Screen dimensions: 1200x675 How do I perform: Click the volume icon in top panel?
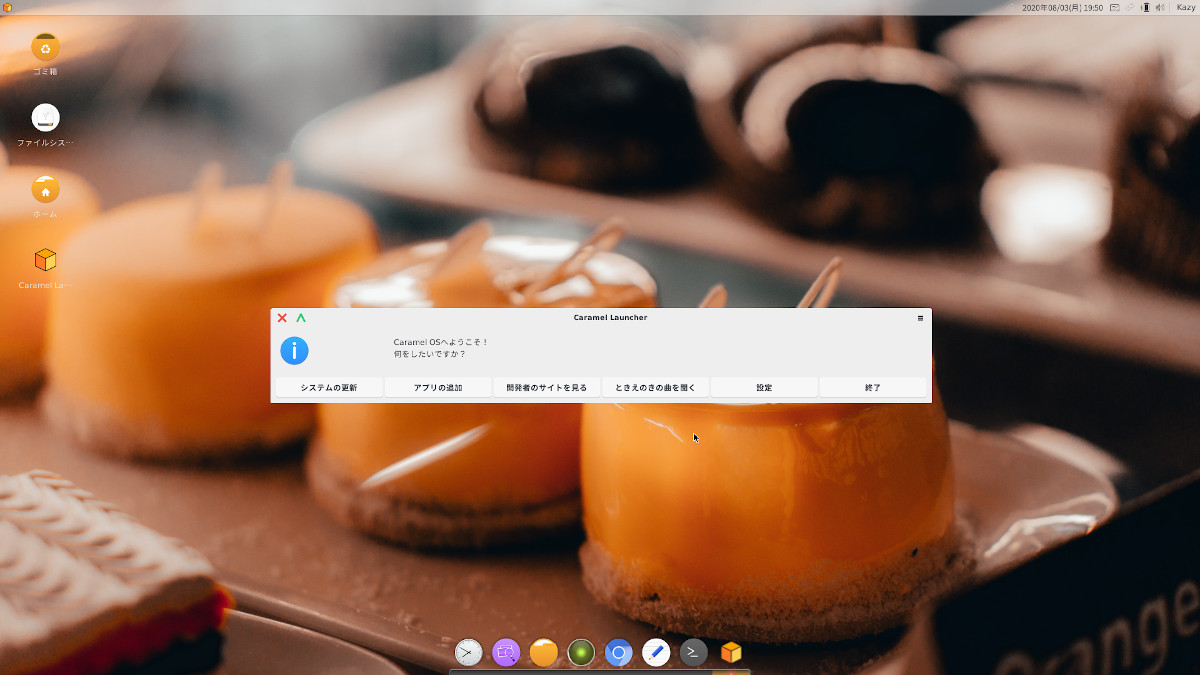tap(1160, 7)
